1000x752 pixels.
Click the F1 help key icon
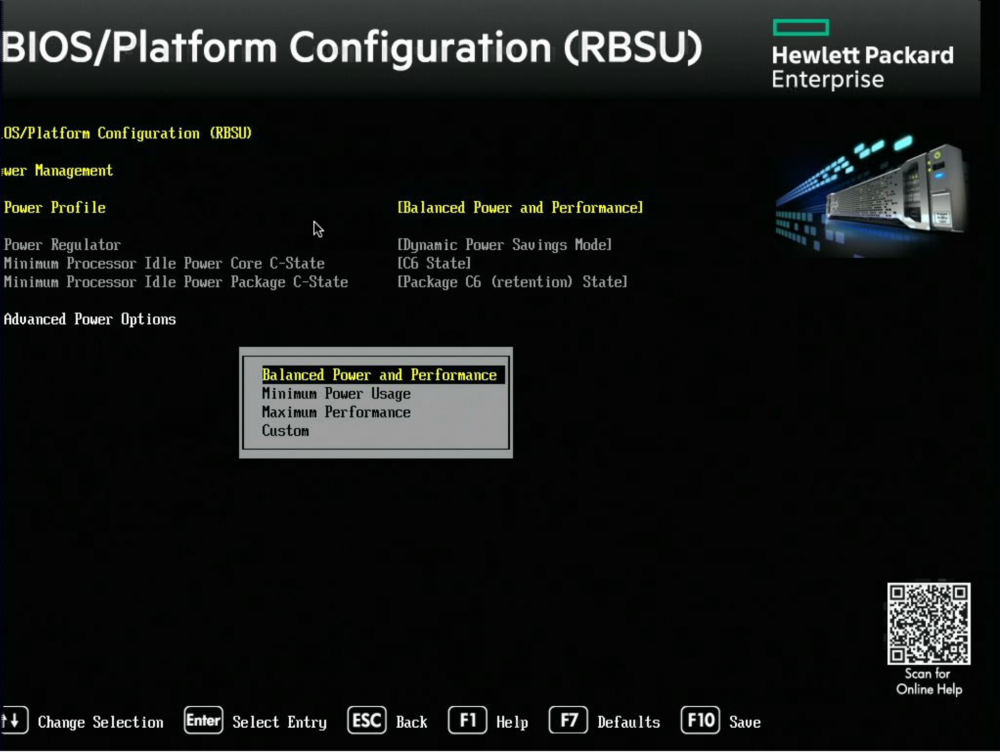pos(467,721)
